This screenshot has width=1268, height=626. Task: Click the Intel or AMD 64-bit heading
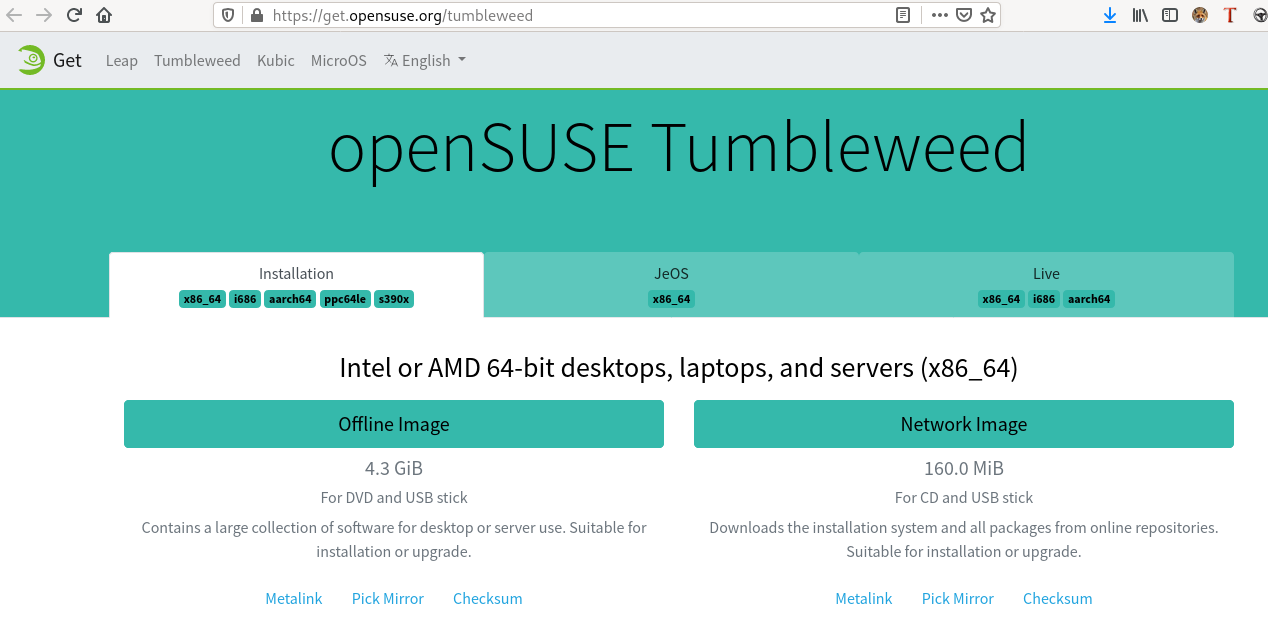click(x=679, y=368)
